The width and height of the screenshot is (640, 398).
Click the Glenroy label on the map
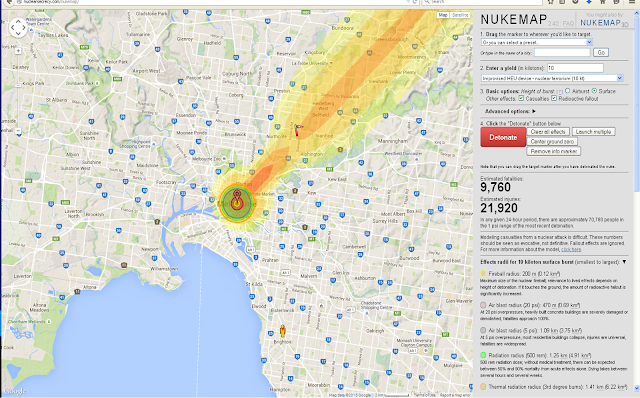click(185, 39)
